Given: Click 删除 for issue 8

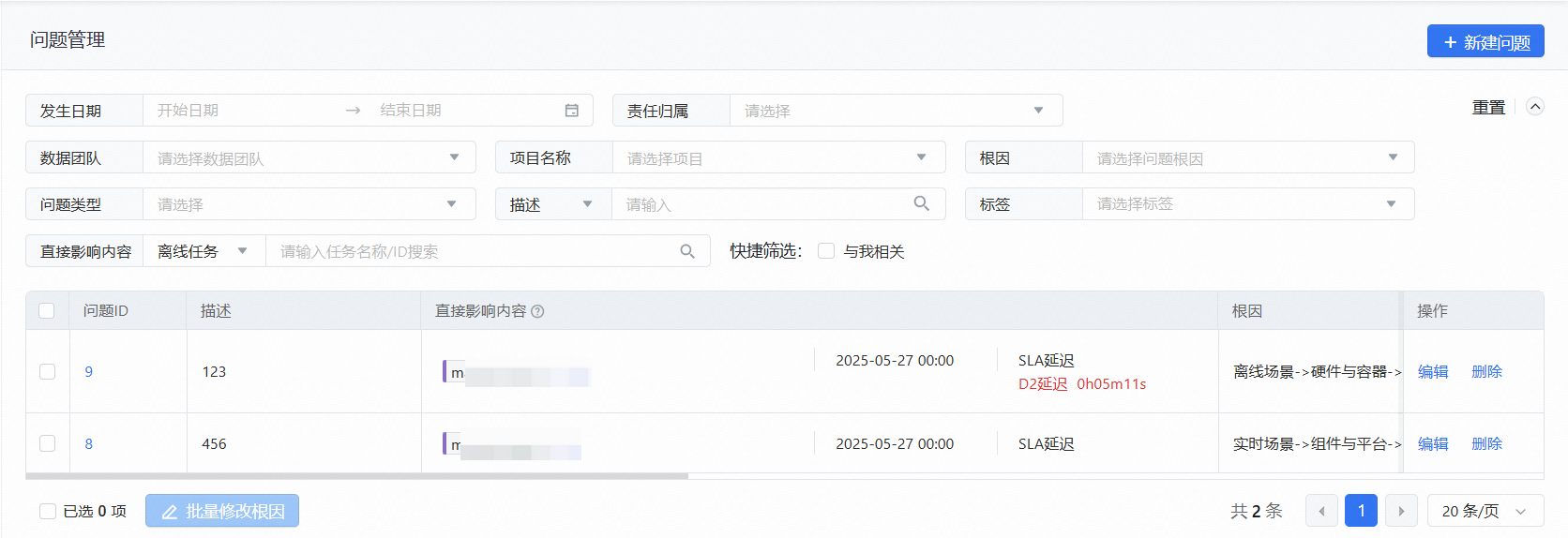Looking at the screenshot, I should 1486,443.
